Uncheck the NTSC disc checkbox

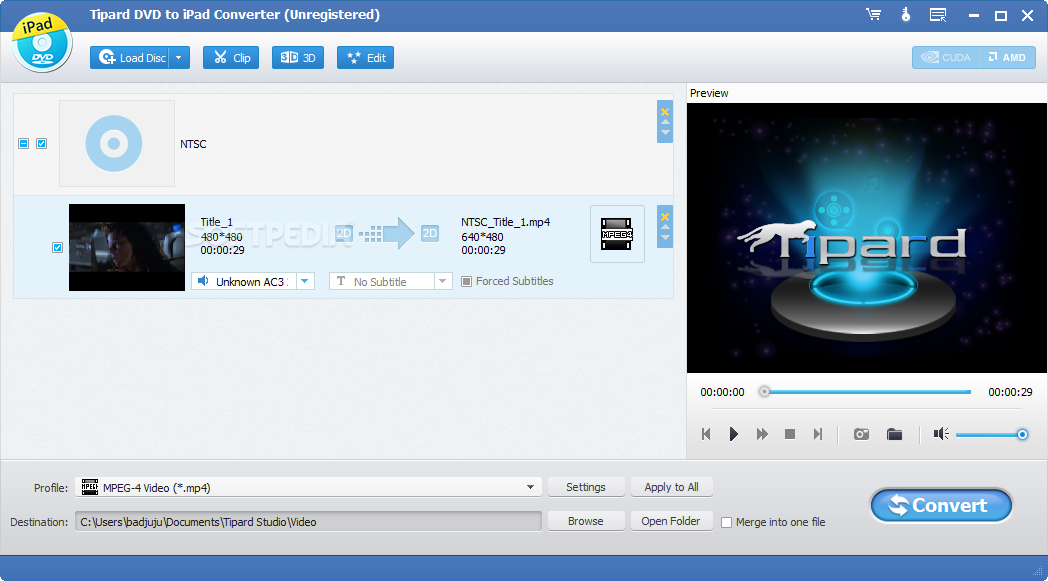(41, 144)
